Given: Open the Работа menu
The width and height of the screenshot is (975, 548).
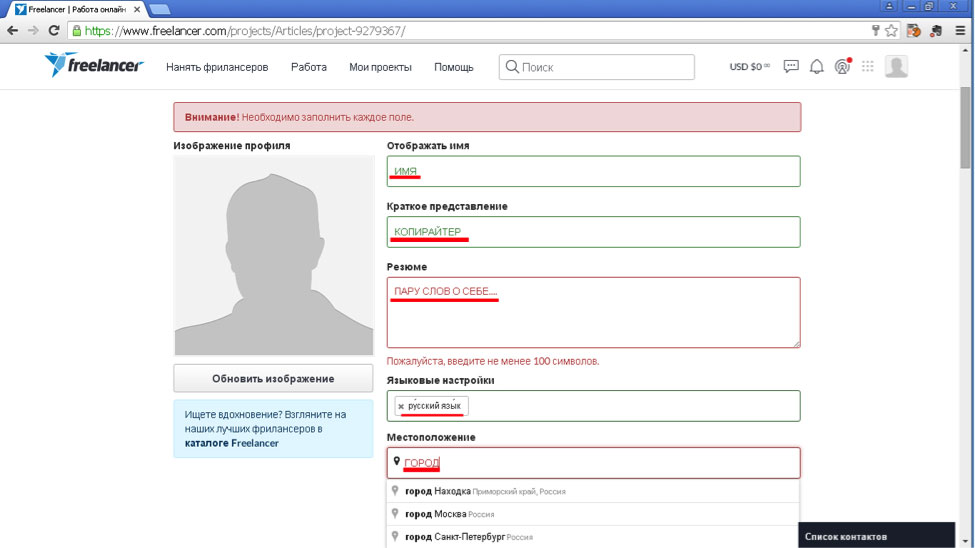Looking at the screenshot, I should [308, 67].
